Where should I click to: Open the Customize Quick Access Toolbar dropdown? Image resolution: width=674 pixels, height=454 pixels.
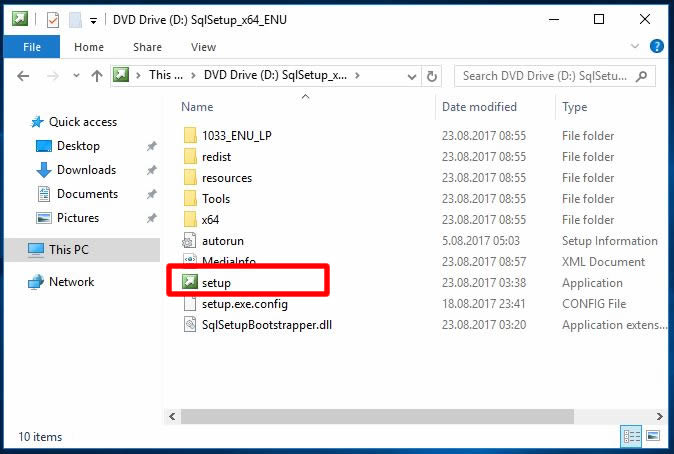93,19
